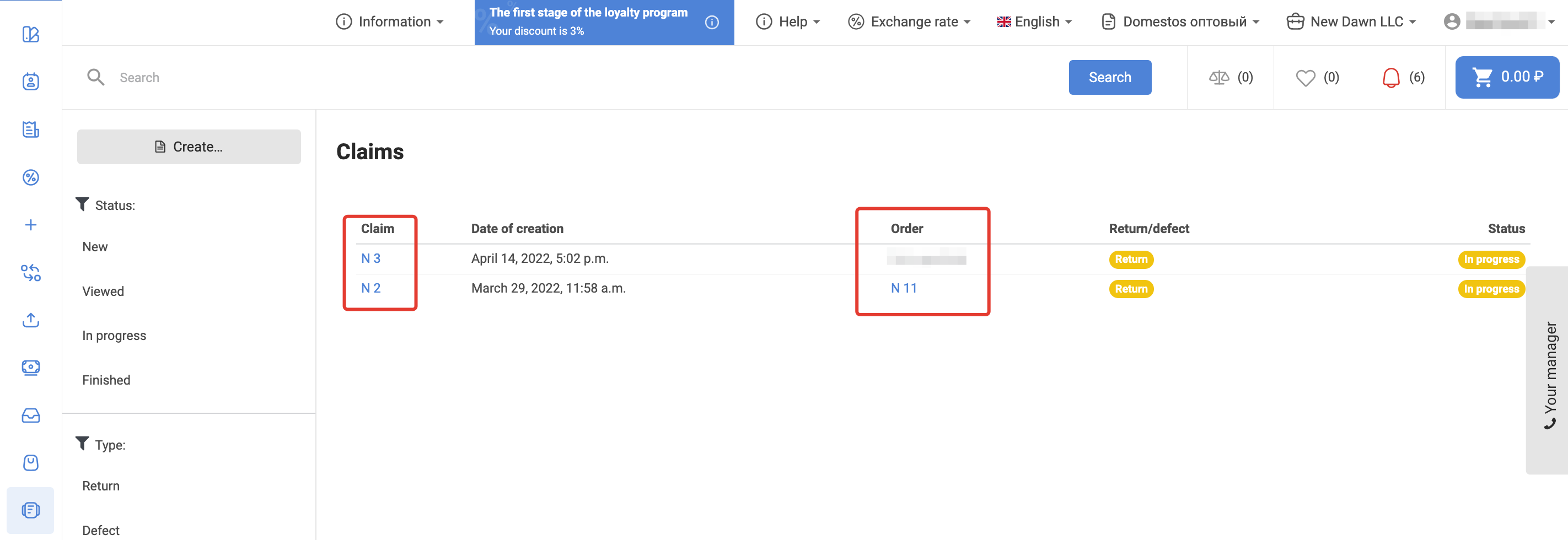Click the inbox tray icon in sidebar
The image size is (1568, 540).
[x=30, y=415]
